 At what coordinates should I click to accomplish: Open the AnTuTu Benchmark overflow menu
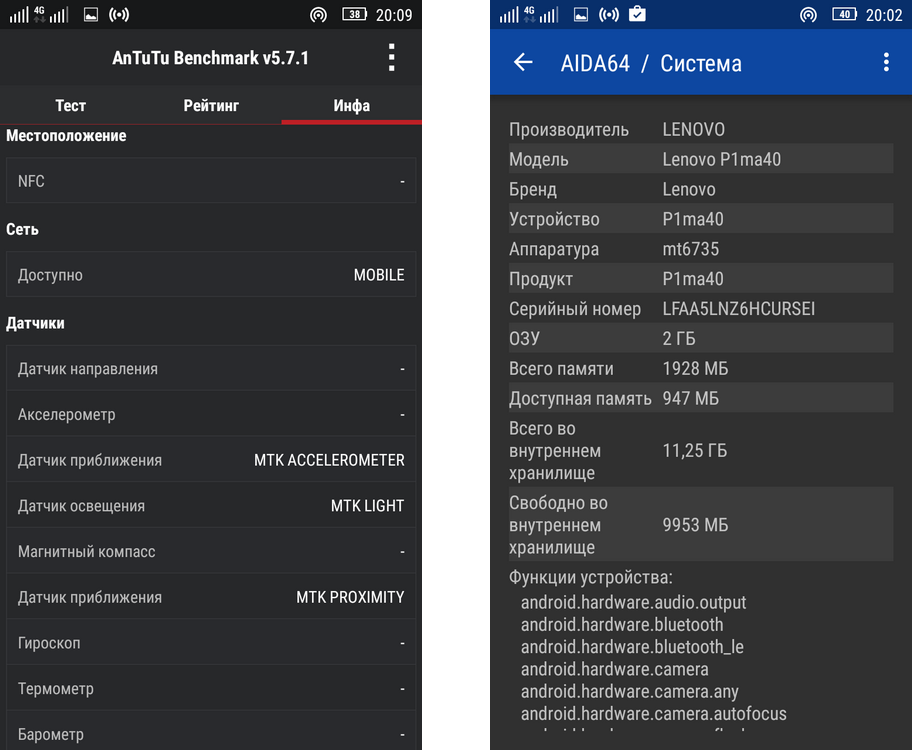[x=391, y=58]
